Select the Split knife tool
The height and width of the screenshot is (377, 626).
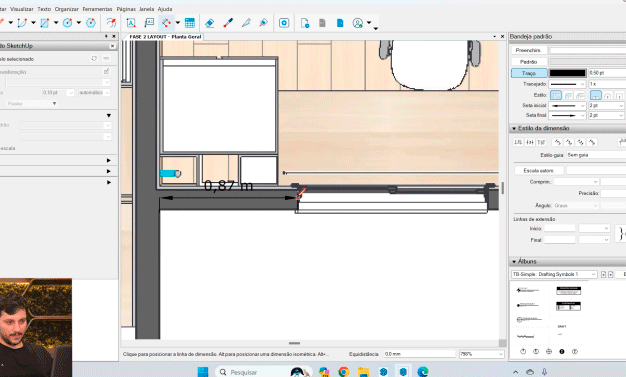coord(246,23)
